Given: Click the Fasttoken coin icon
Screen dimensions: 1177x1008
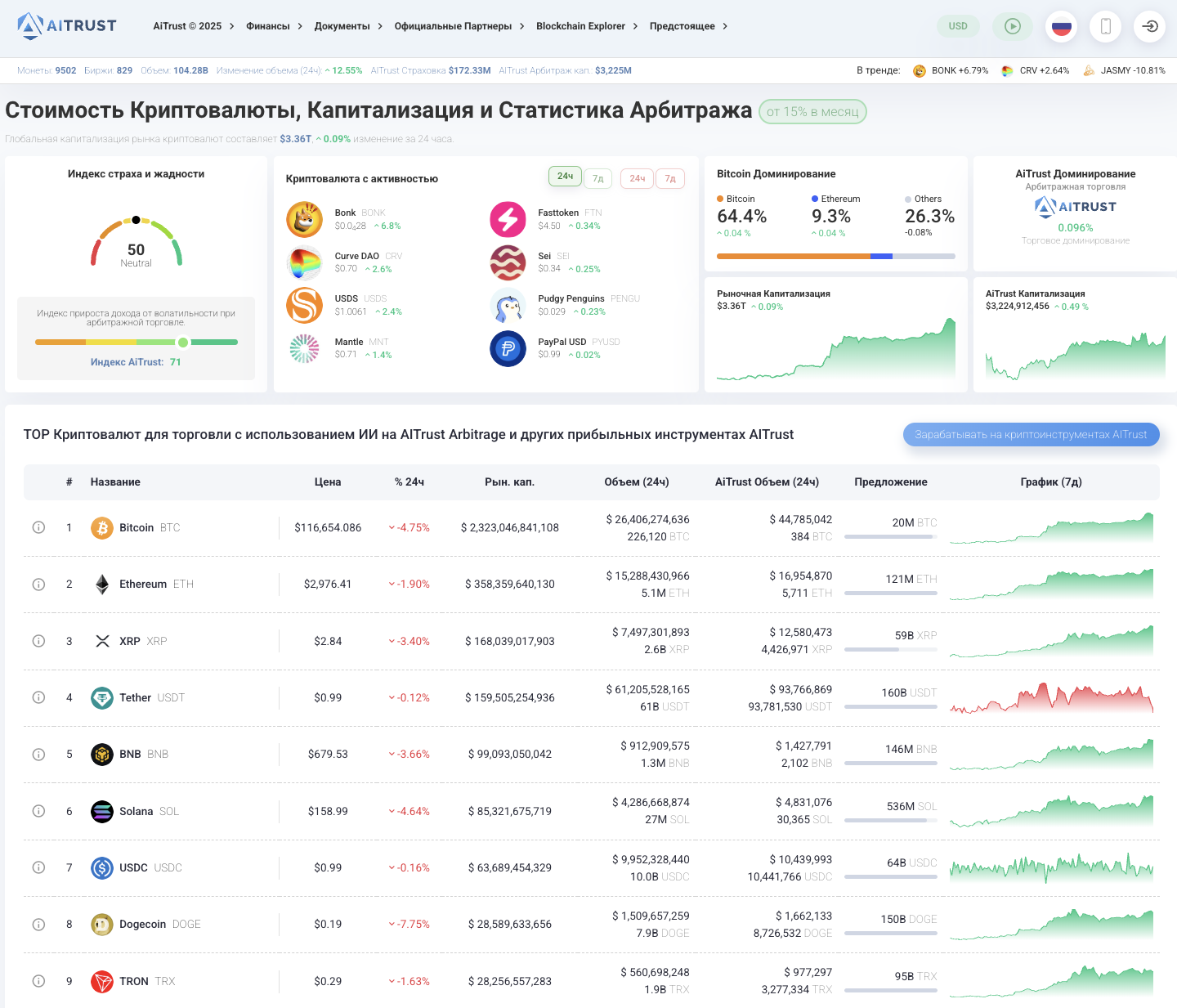Looking at the screenshot, I should tap(508, 219).
